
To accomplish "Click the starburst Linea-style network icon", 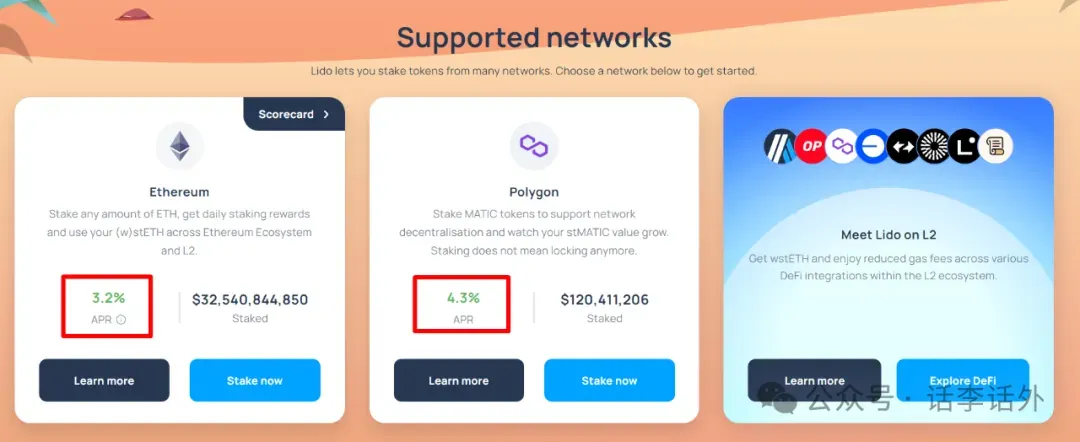I will coord(934,146).
